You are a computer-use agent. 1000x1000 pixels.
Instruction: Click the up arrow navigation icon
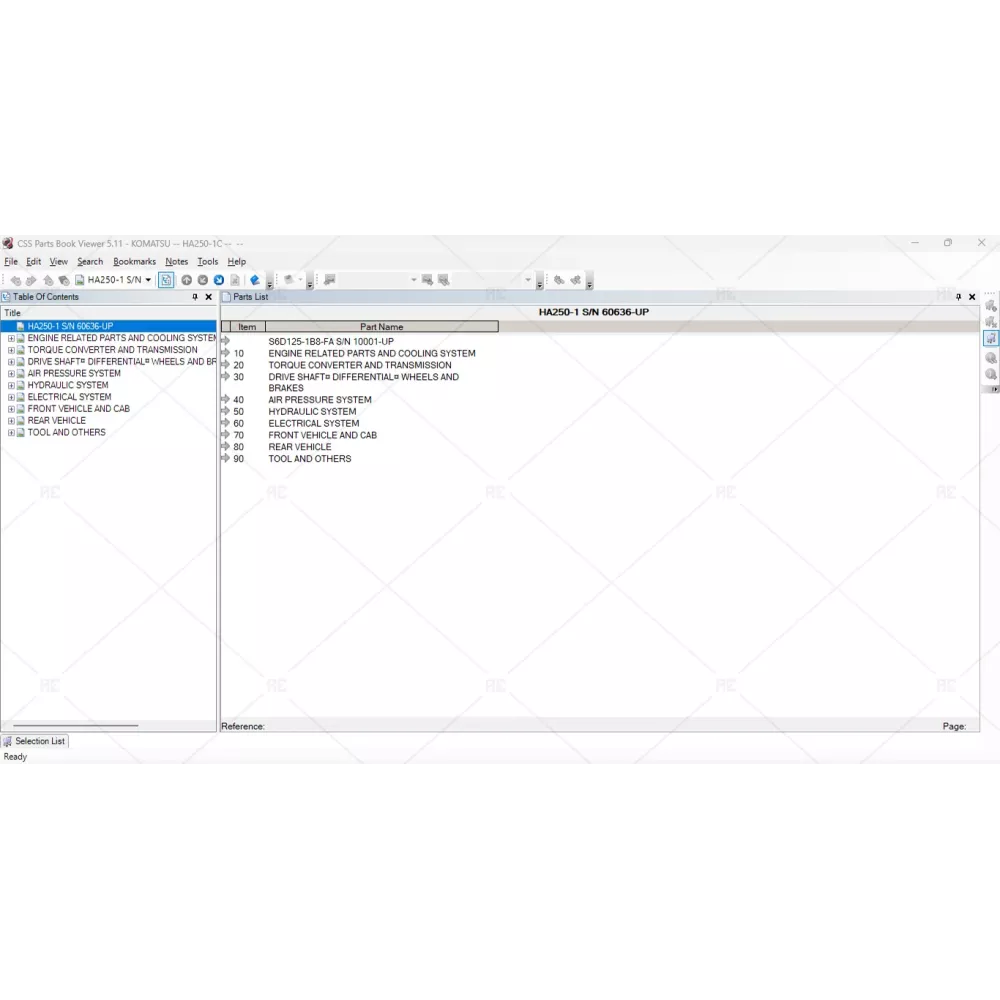point(186,280)
